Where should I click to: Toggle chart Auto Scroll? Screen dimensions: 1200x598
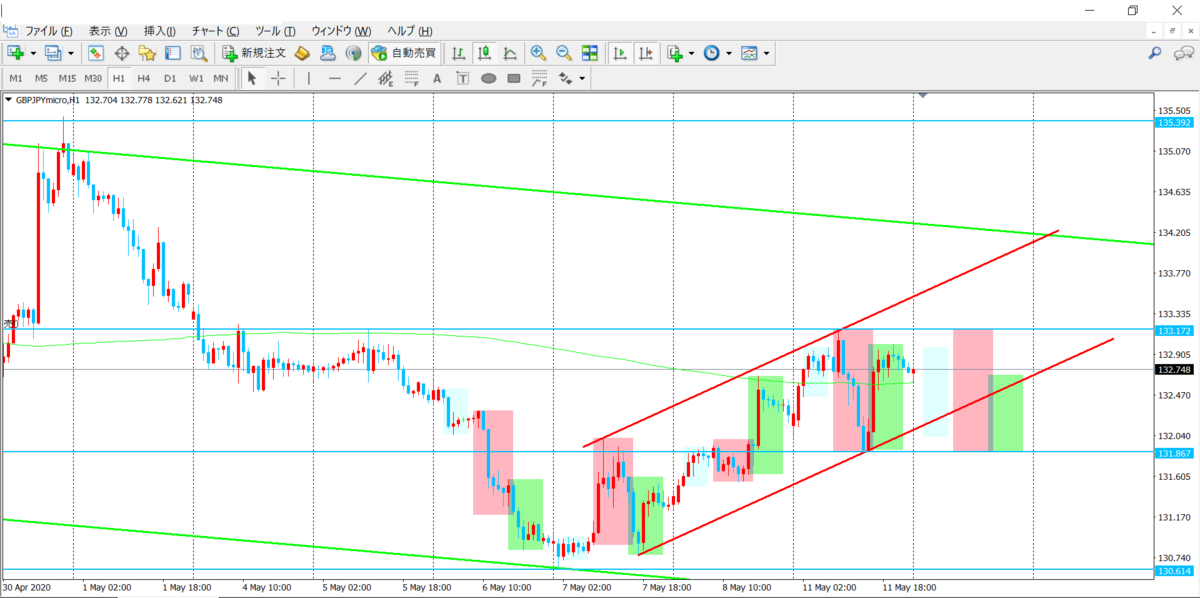click(x=620, y=53)
